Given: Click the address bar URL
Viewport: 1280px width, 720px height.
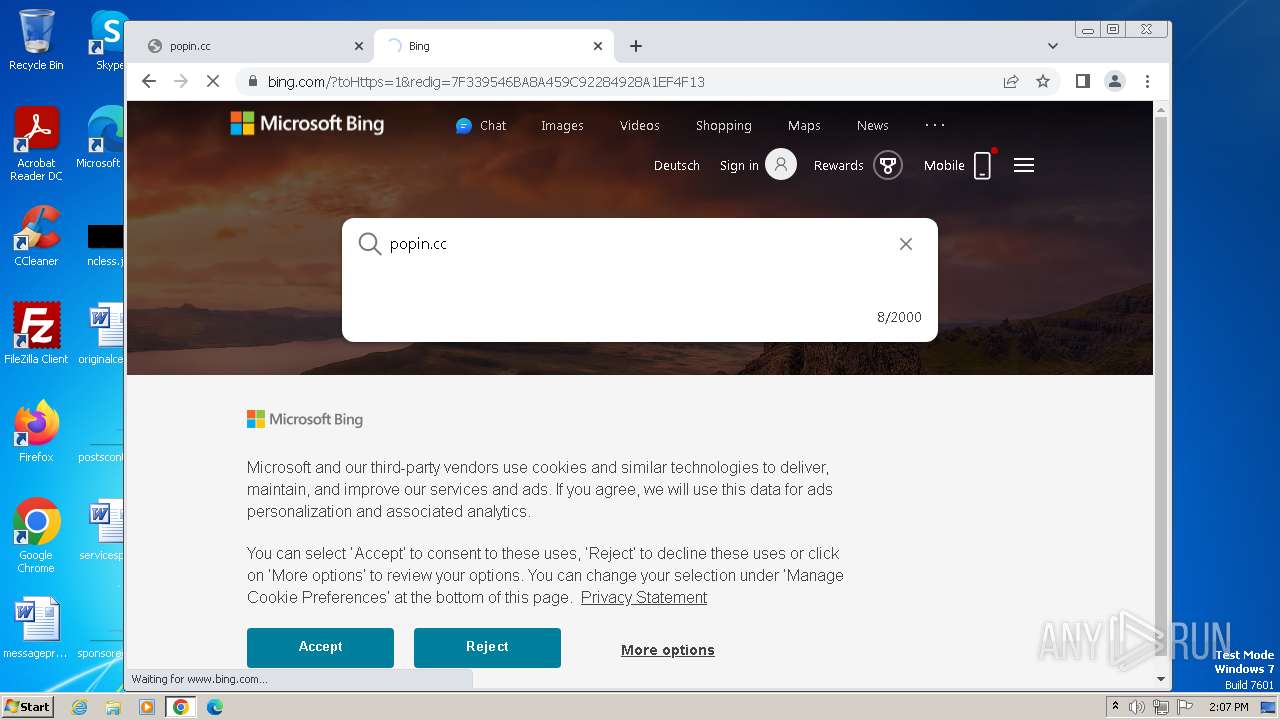Looking at the screenshot, I should [x=486, y=81].
